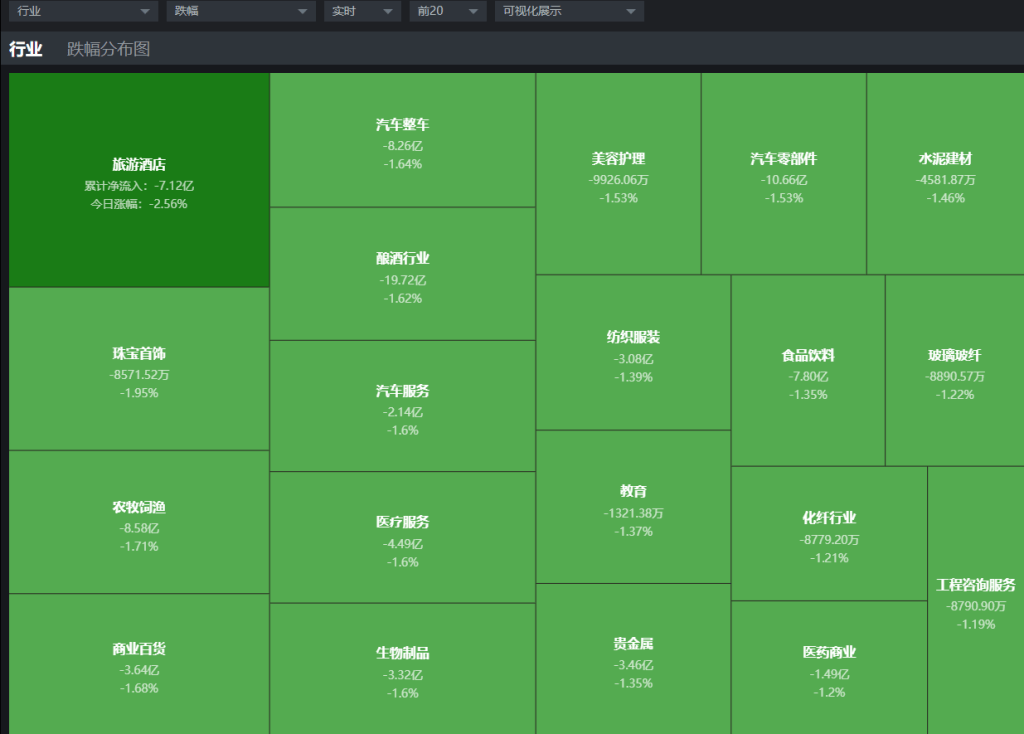Switch to the 行业 tab
This screenshot has height=734, width=1024.
click(26, 49)
